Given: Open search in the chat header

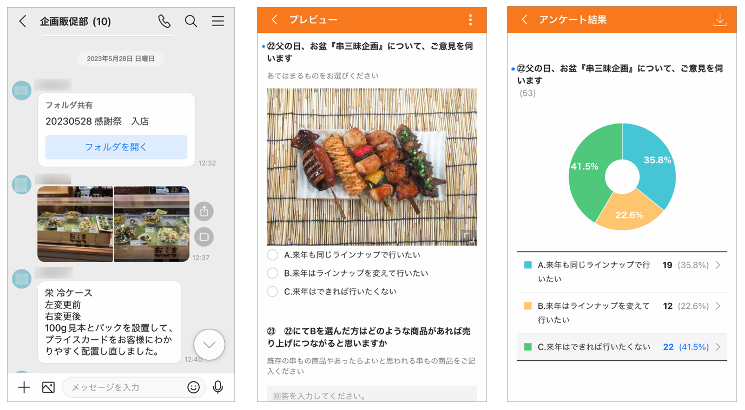Looking at the screenshot, I should click(191, 21).
